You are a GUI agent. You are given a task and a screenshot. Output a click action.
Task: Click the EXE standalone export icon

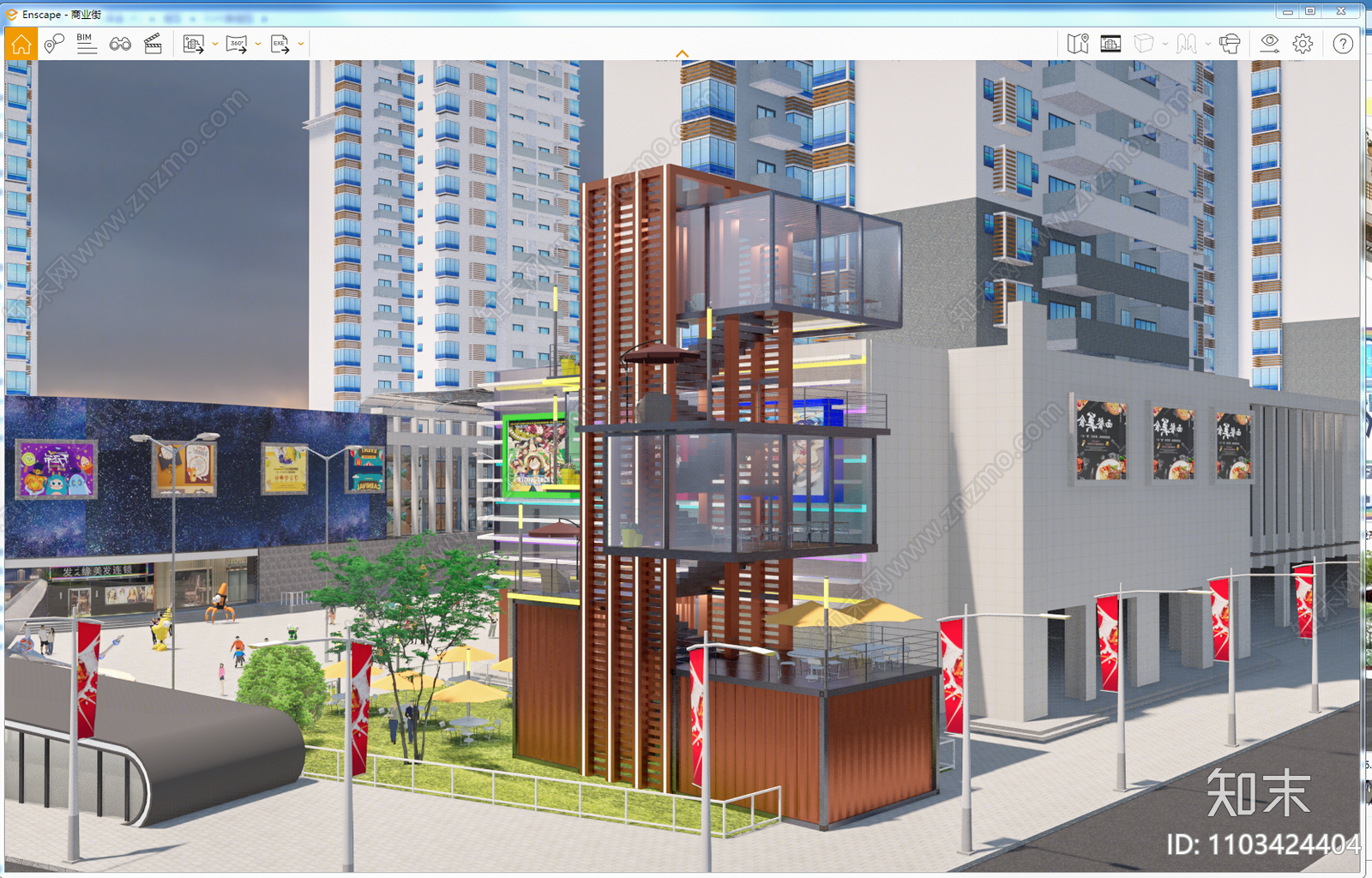click(280, 44)
